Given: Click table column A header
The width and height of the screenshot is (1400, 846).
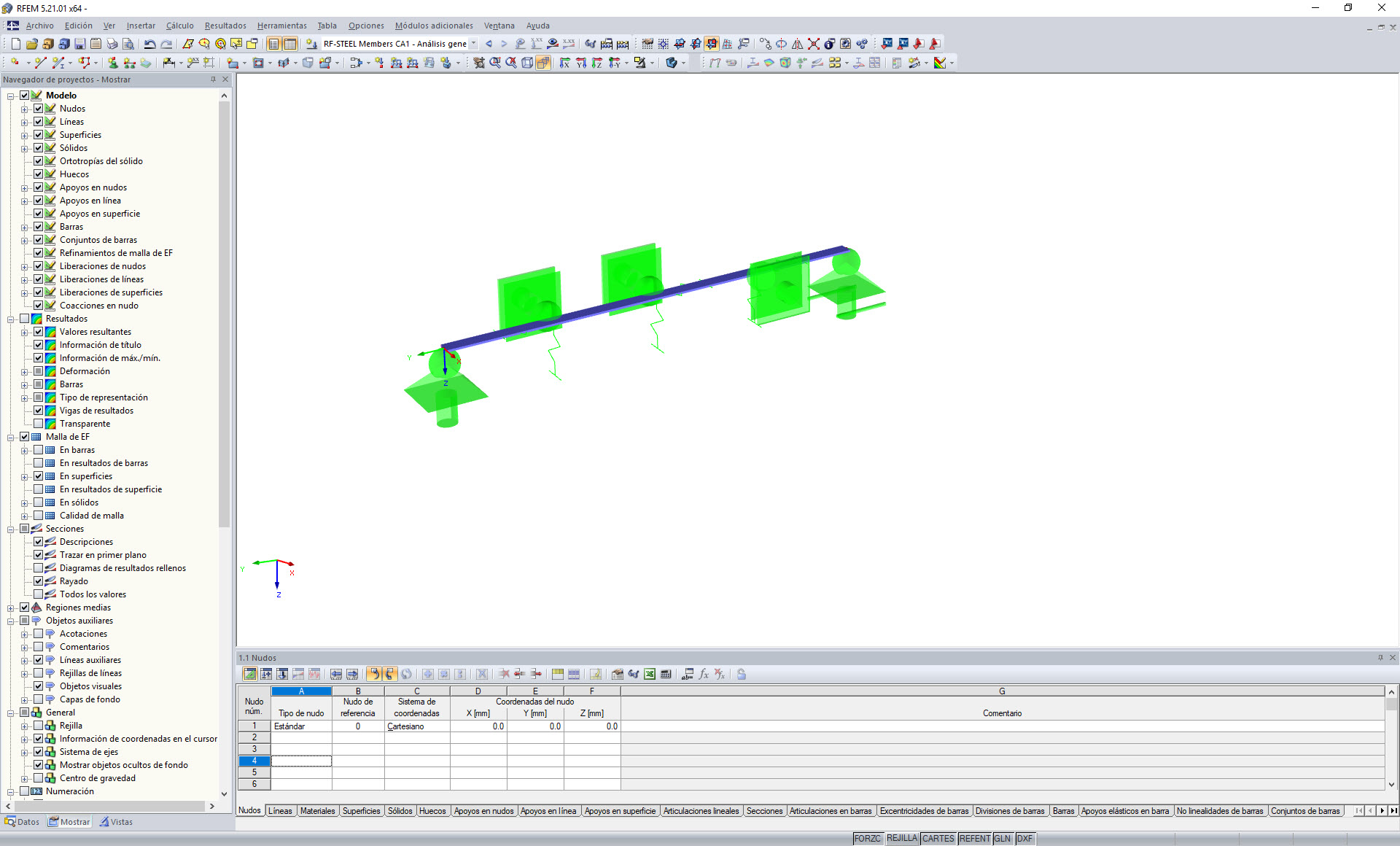Looking at the screenshot, I should pyautogui.click(x=301, y=691).
